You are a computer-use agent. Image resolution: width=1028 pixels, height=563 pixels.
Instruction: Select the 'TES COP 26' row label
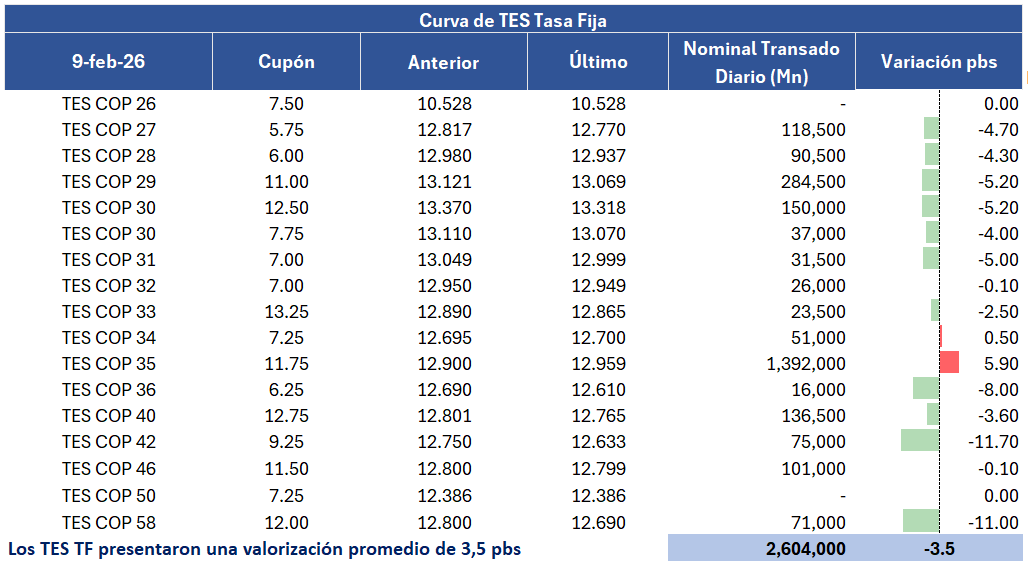point(109,103)
